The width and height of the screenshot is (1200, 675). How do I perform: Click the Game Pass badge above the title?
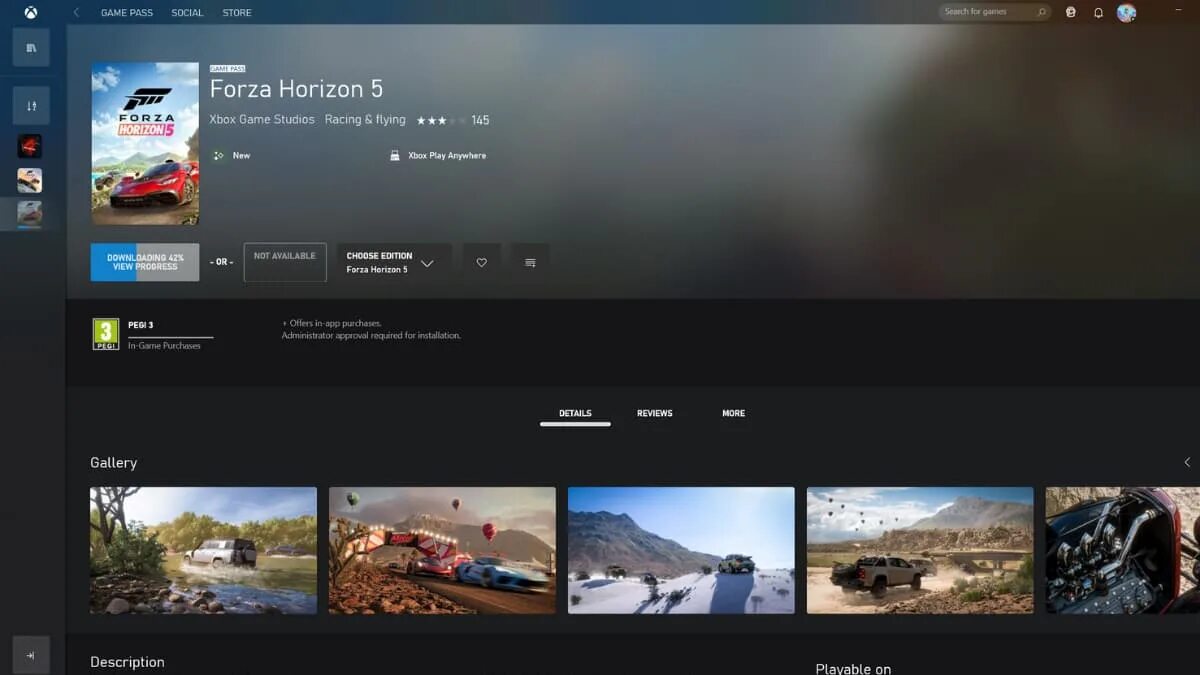pos(227,69)
